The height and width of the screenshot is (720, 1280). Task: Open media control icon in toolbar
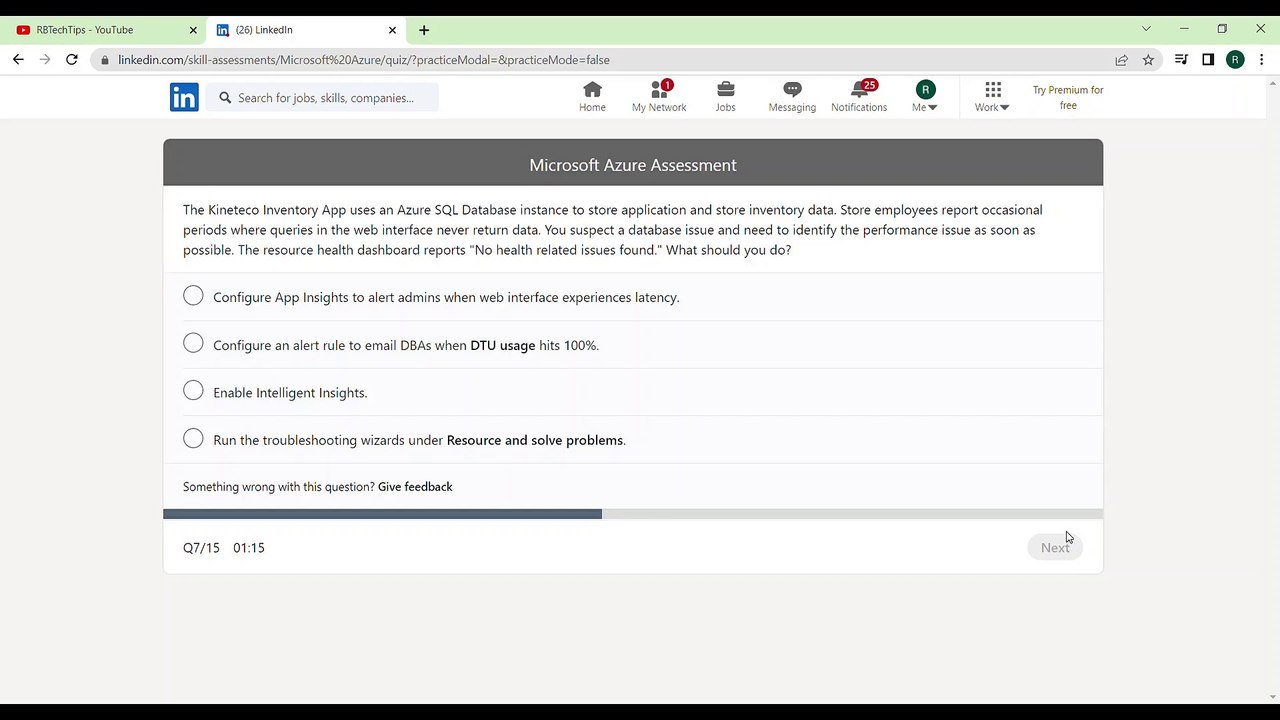[1182, 60]
